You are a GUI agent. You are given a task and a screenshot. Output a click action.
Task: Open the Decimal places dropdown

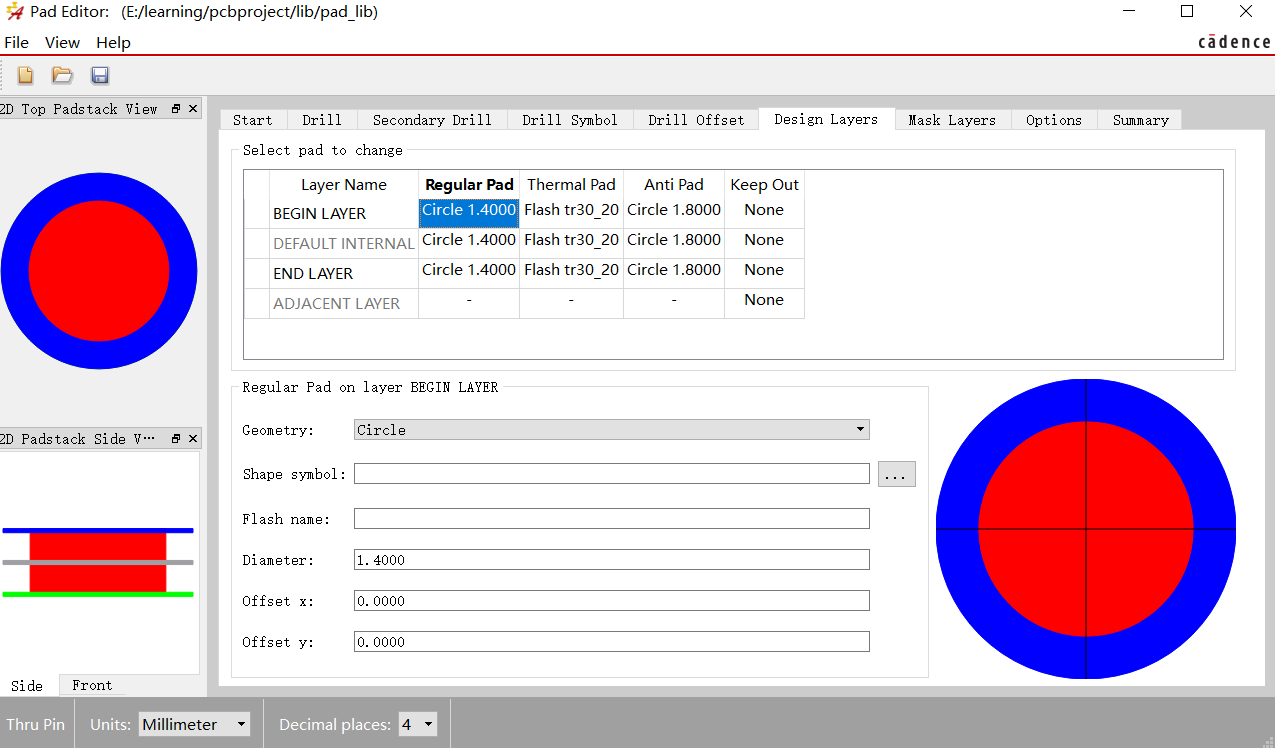(417, 724)
